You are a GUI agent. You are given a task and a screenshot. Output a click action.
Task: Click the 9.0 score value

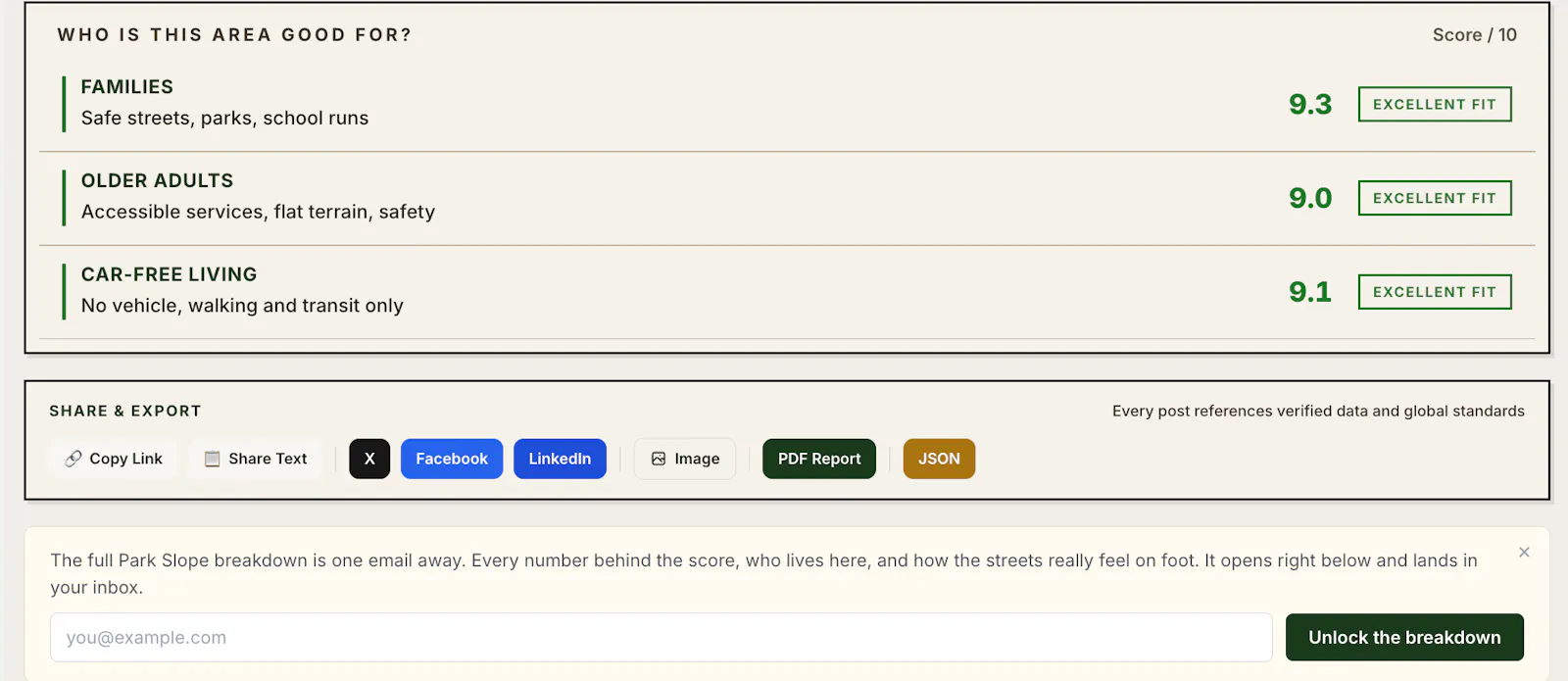pyautogui.click(x=1310, y=198)
